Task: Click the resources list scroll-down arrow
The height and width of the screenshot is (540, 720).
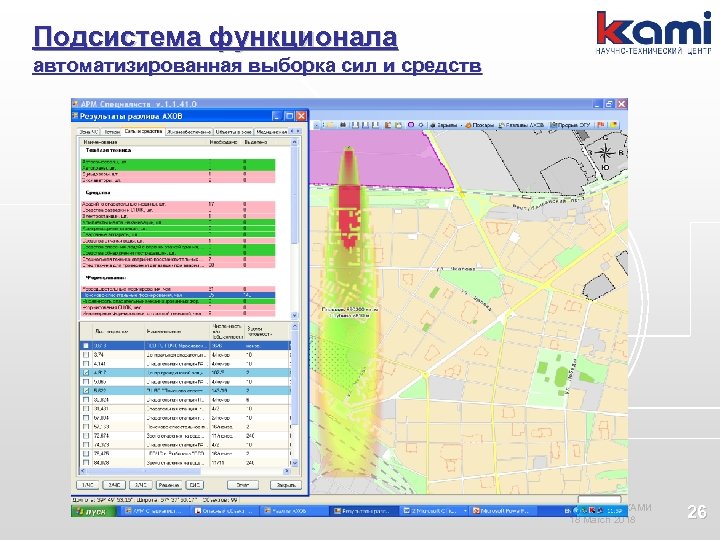Action: coord(294,315)
